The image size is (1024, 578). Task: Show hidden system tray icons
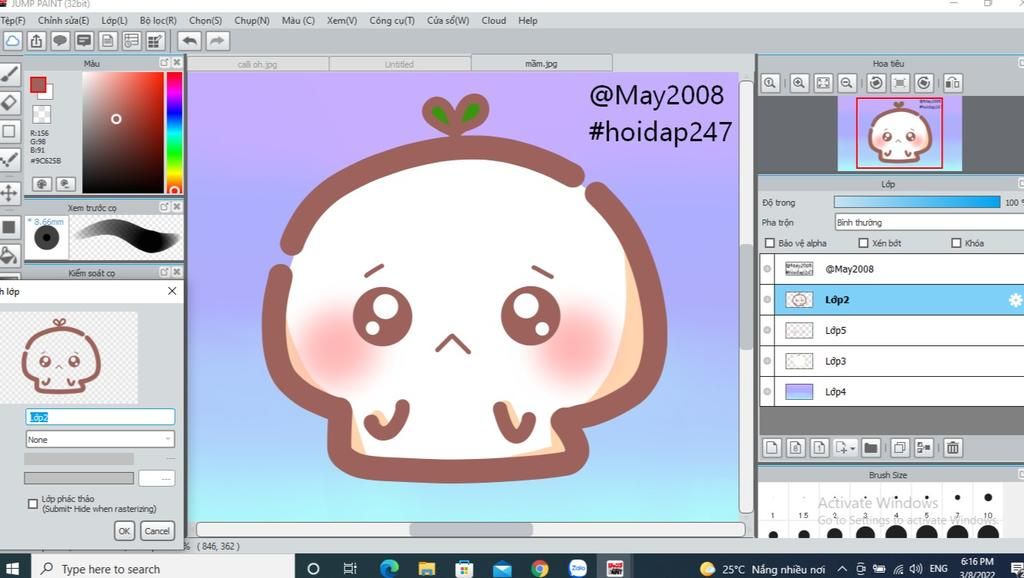point(842,569)
